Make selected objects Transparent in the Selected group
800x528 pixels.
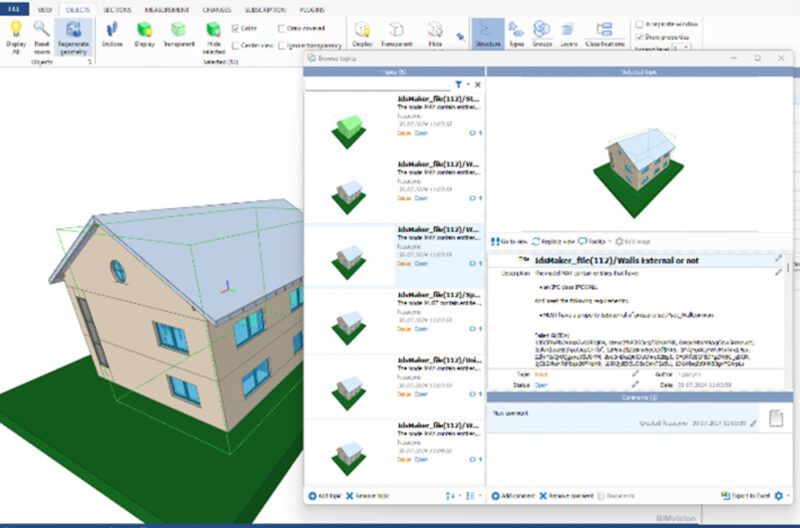tap(179, 35)
